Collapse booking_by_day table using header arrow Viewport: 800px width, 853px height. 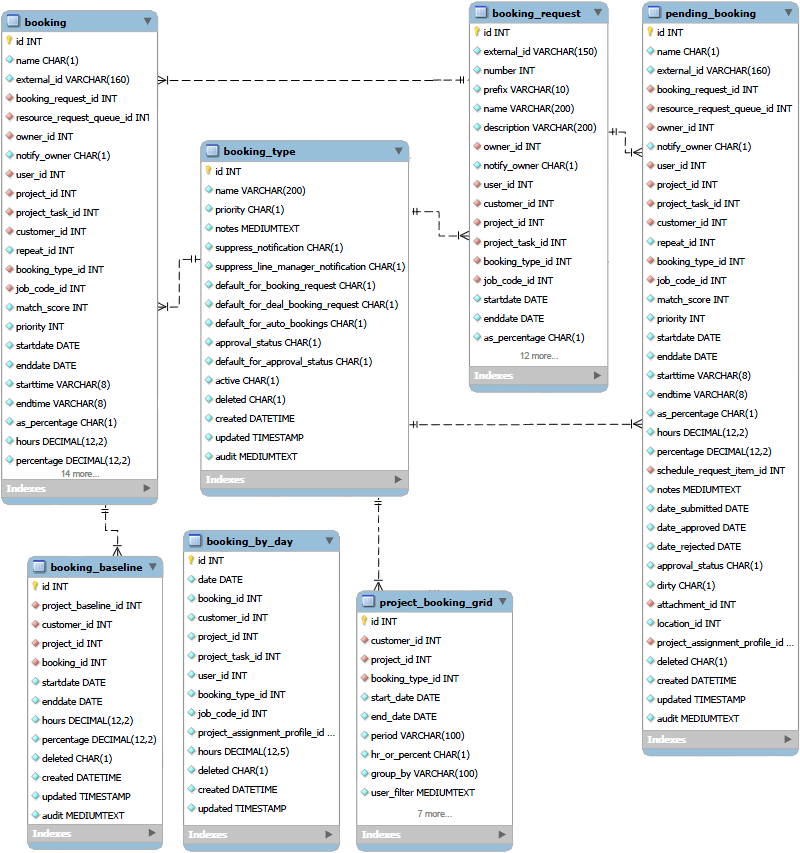pos(330,540)
